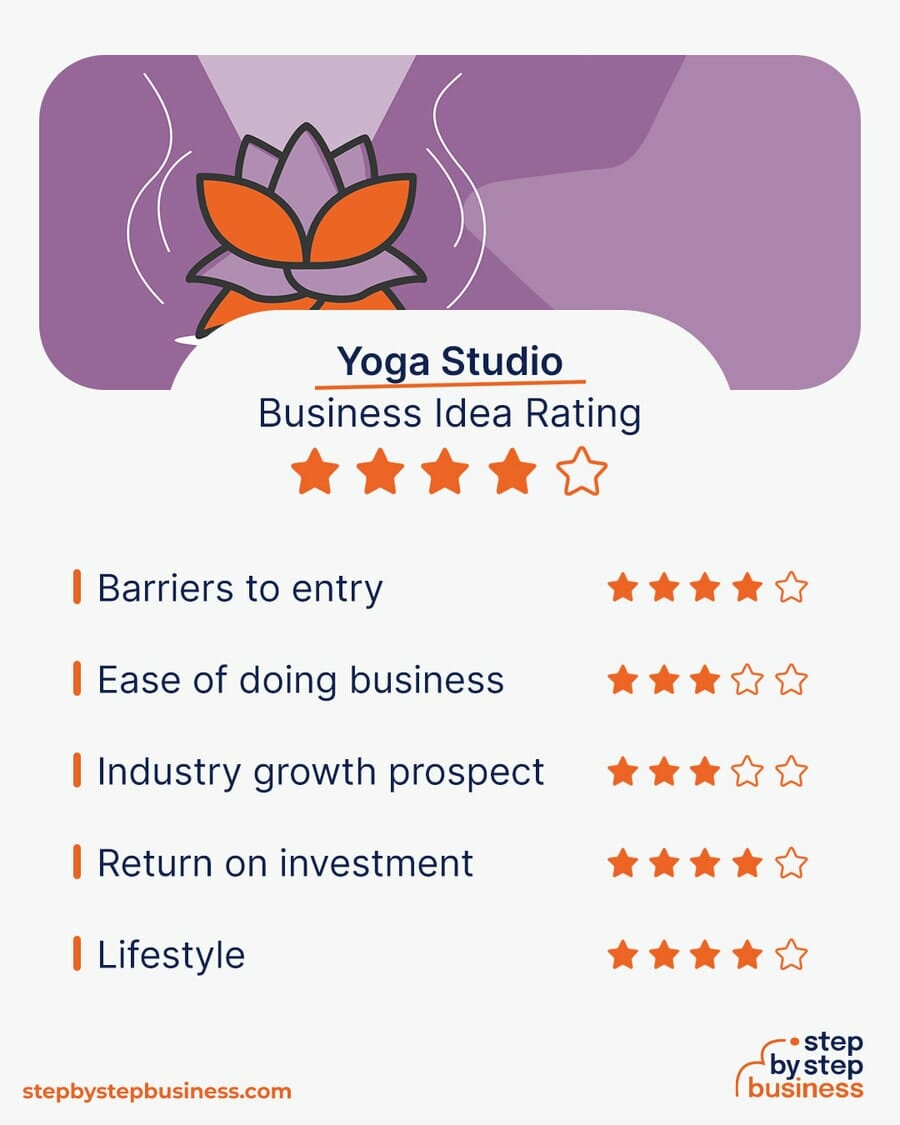Image resolution: width=900 pixels, height=1125 pixels.
Task: Click the empty fifth star of overall rating
Action: (x=581, y=471)
